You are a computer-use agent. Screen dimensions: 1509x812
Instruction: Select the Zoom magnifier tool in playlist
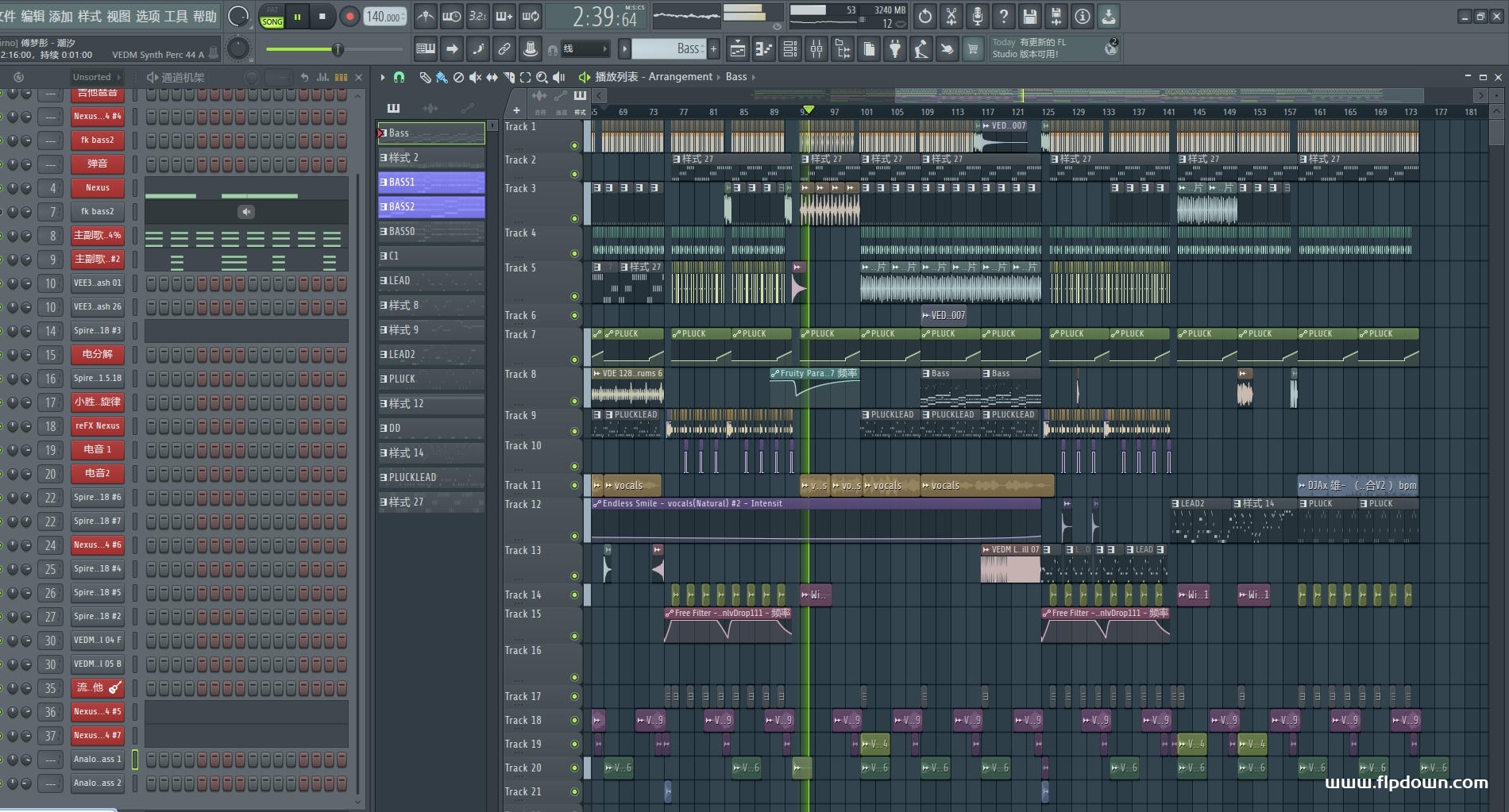542,77
